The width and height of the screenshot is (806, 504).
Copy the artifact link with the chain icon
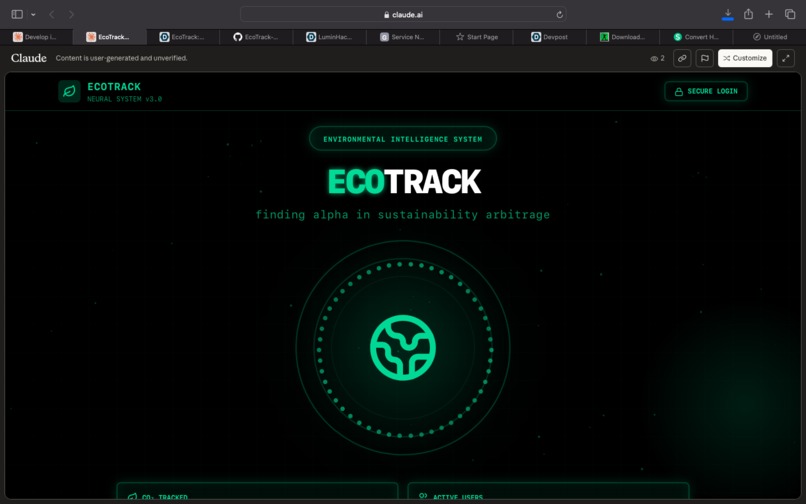click(x=682, y=58)
